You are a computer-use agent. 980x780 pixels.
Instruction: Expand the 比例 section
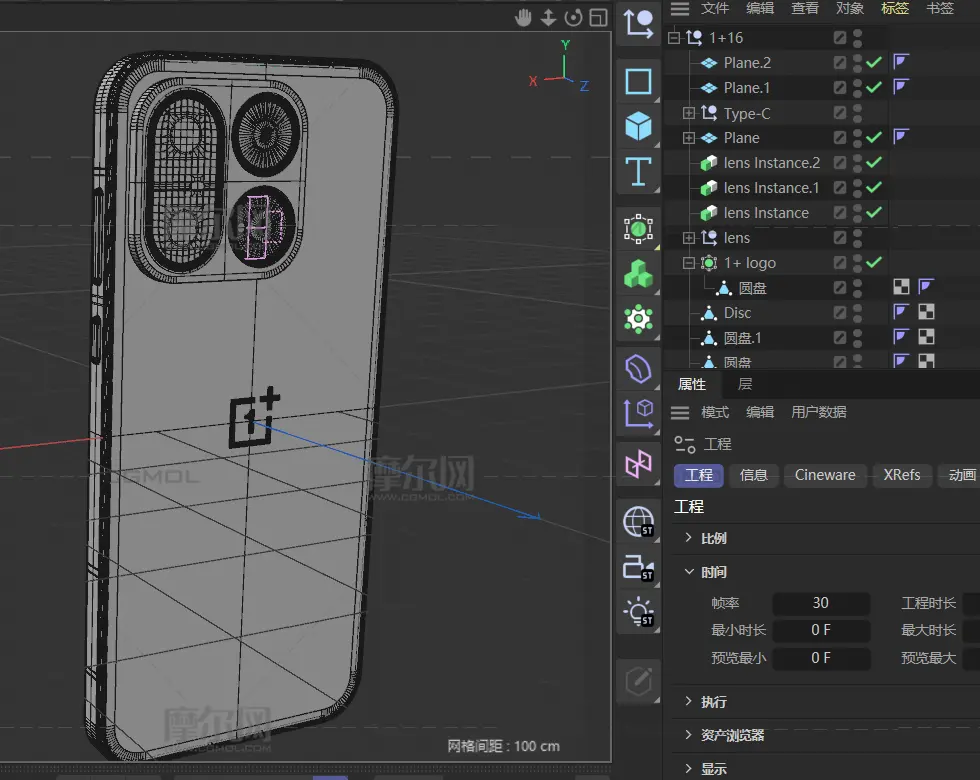(689, 538)
